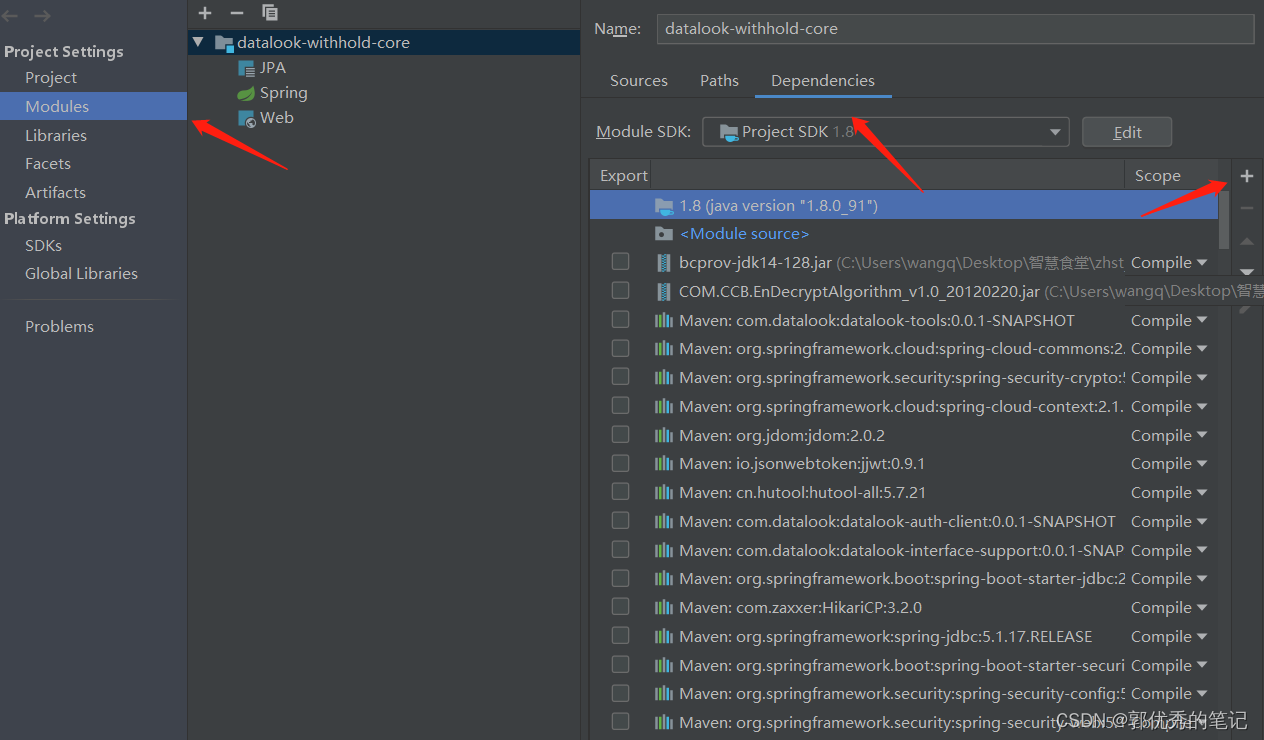The height and width of the screenshot is (740, 1264).
Task: Select the JPA facet icon
Action: click(x=246, y=68)
